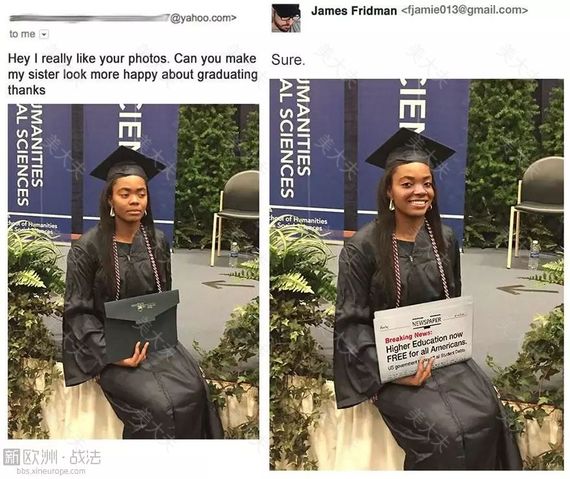Click the water bottle in the edited photo
Viewport: 570px width, 479px height.
click(534, 254)
